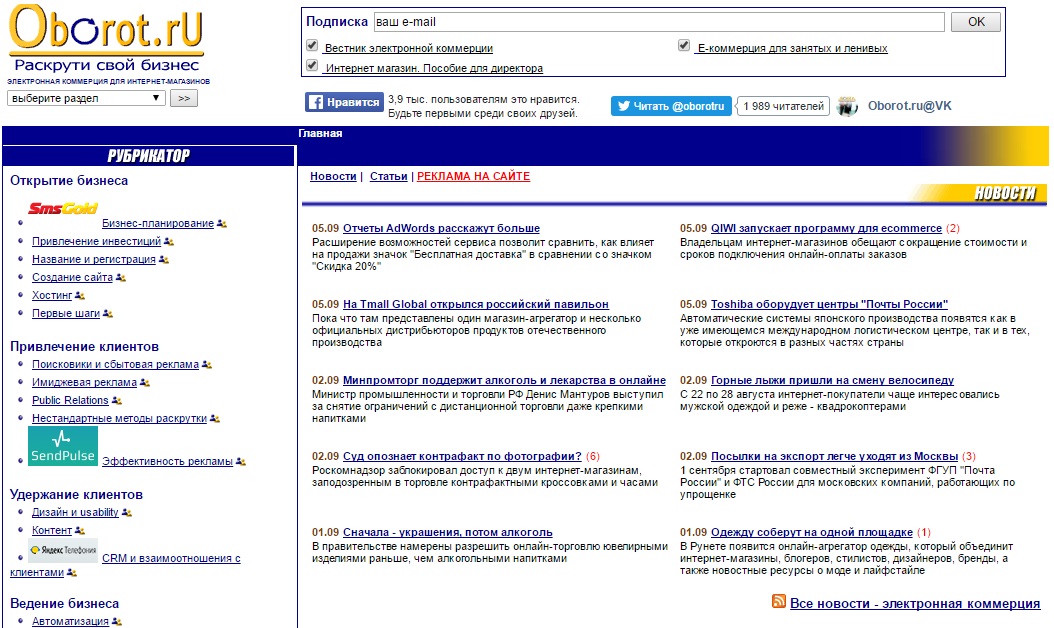This screenshot has height=628, width=1054.
Task: Click the (6) comments count on Суд опознает
Action: tap(593, 456)
